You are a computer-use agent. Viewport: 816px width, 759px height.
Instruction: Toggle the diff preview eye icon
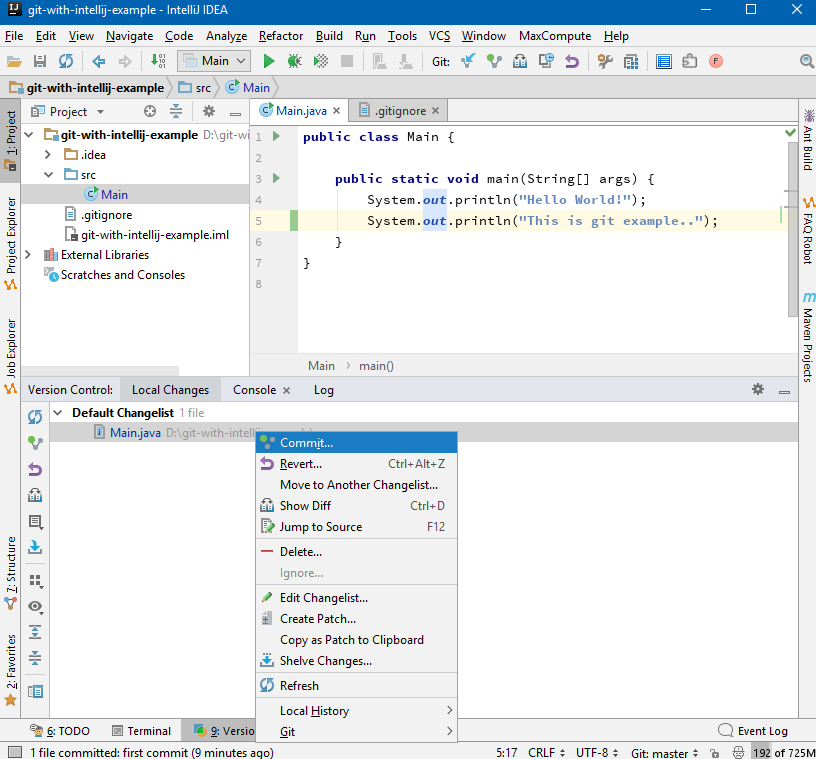pos(35,606)
